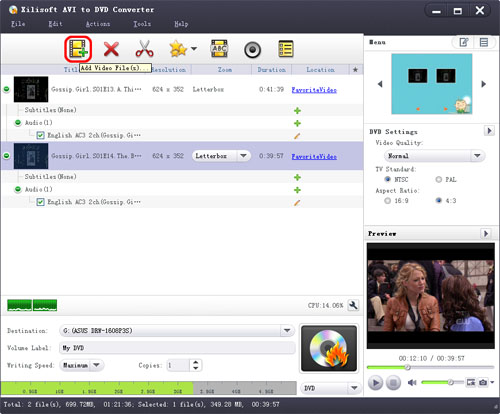Open FavoriteVideo location link for S01E14
Image resolution: width=500 pixels, height=414 pixels.
click(314, 156)
